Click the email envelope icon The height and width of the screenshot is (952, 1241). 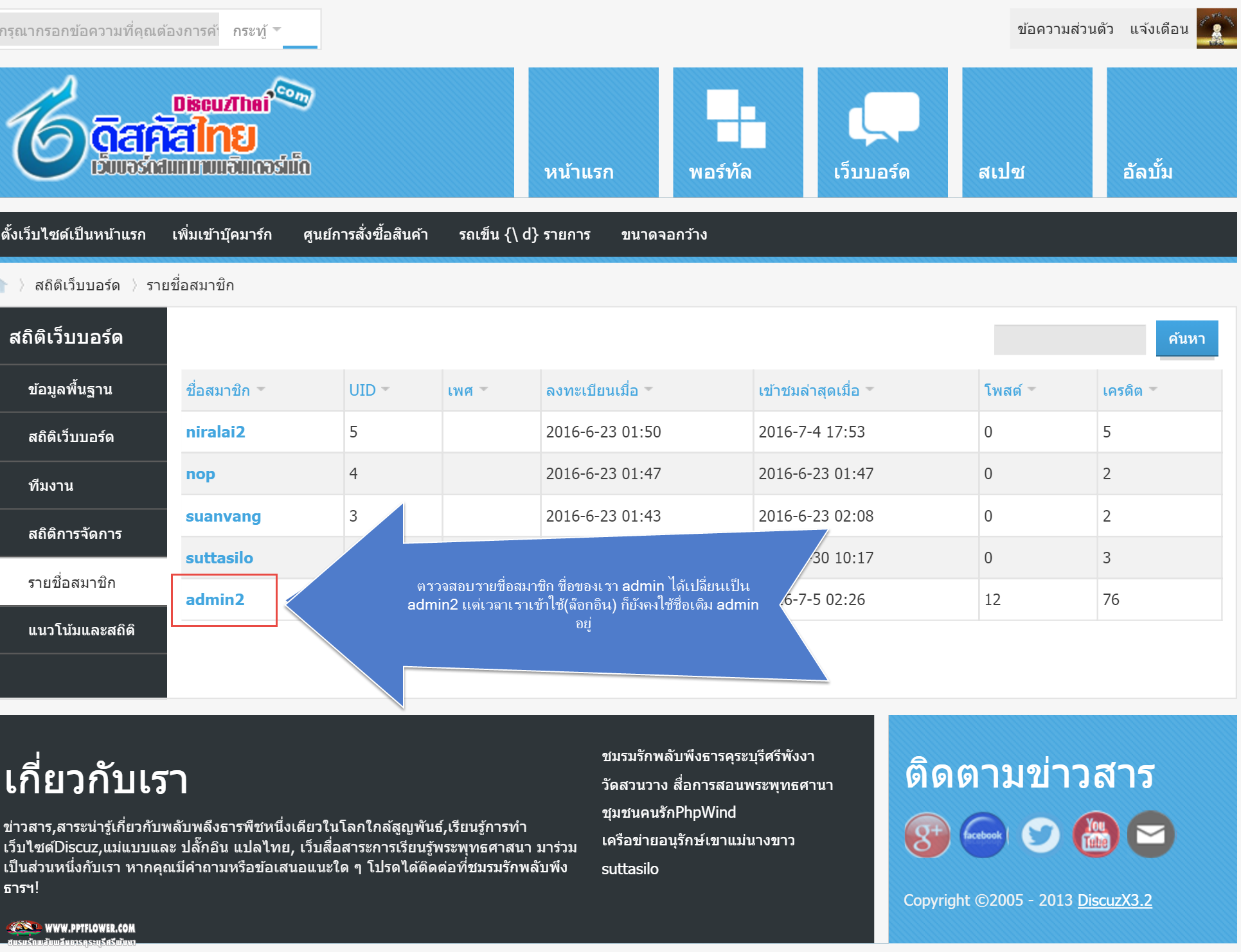[1150, 834]
